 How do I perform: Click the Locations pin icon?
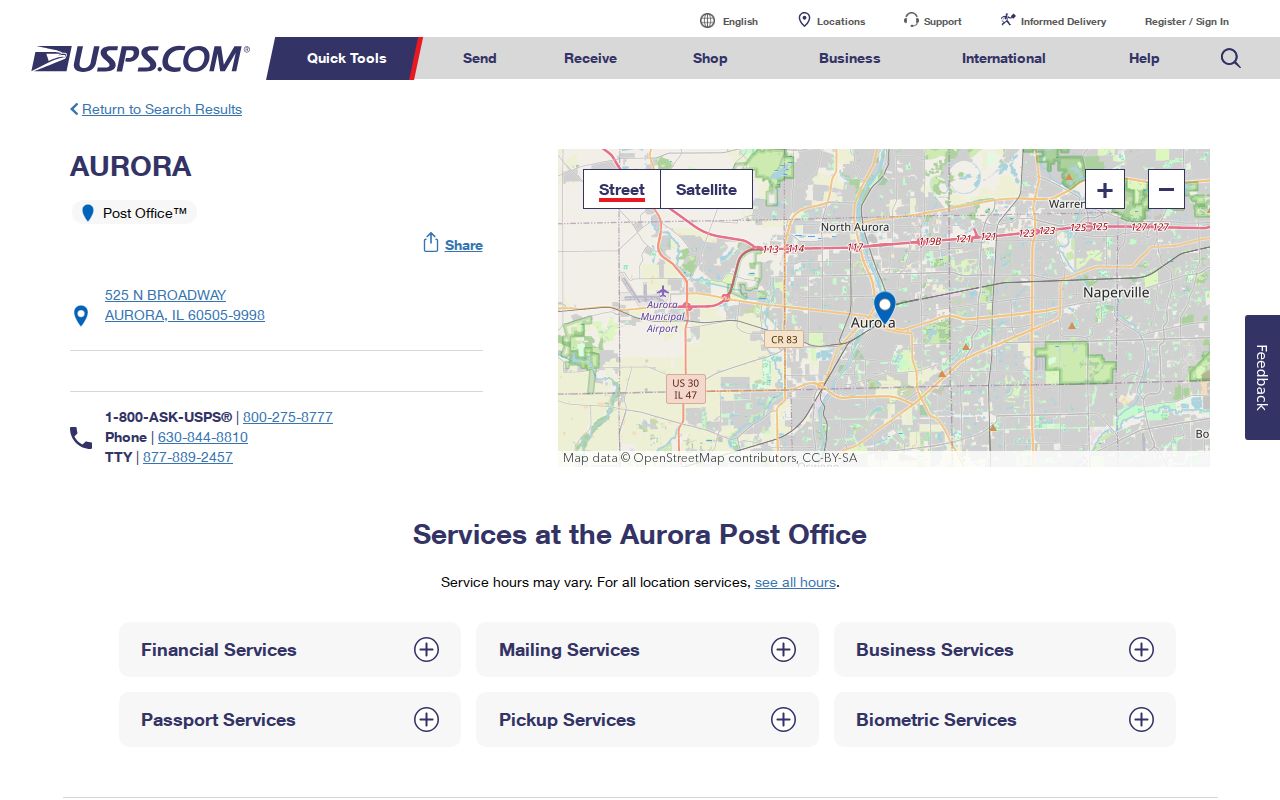[x=804, y=20]
